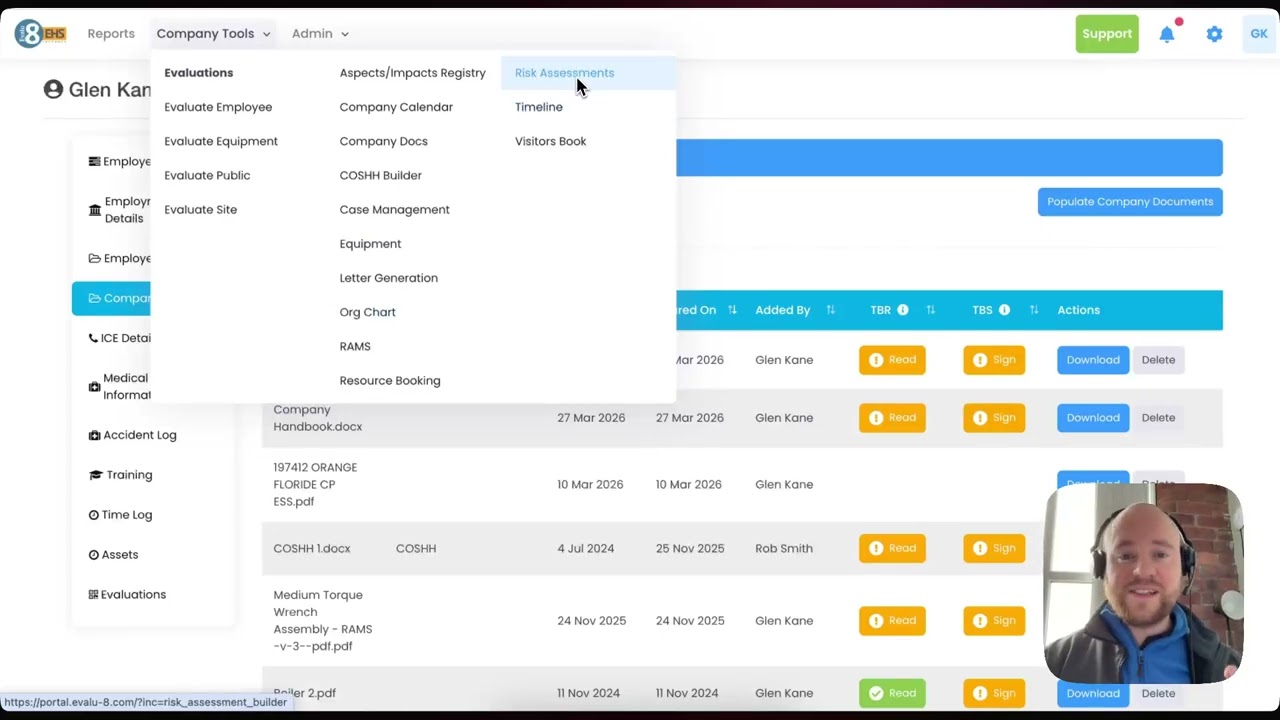Open the settings gear icon

1214,34
